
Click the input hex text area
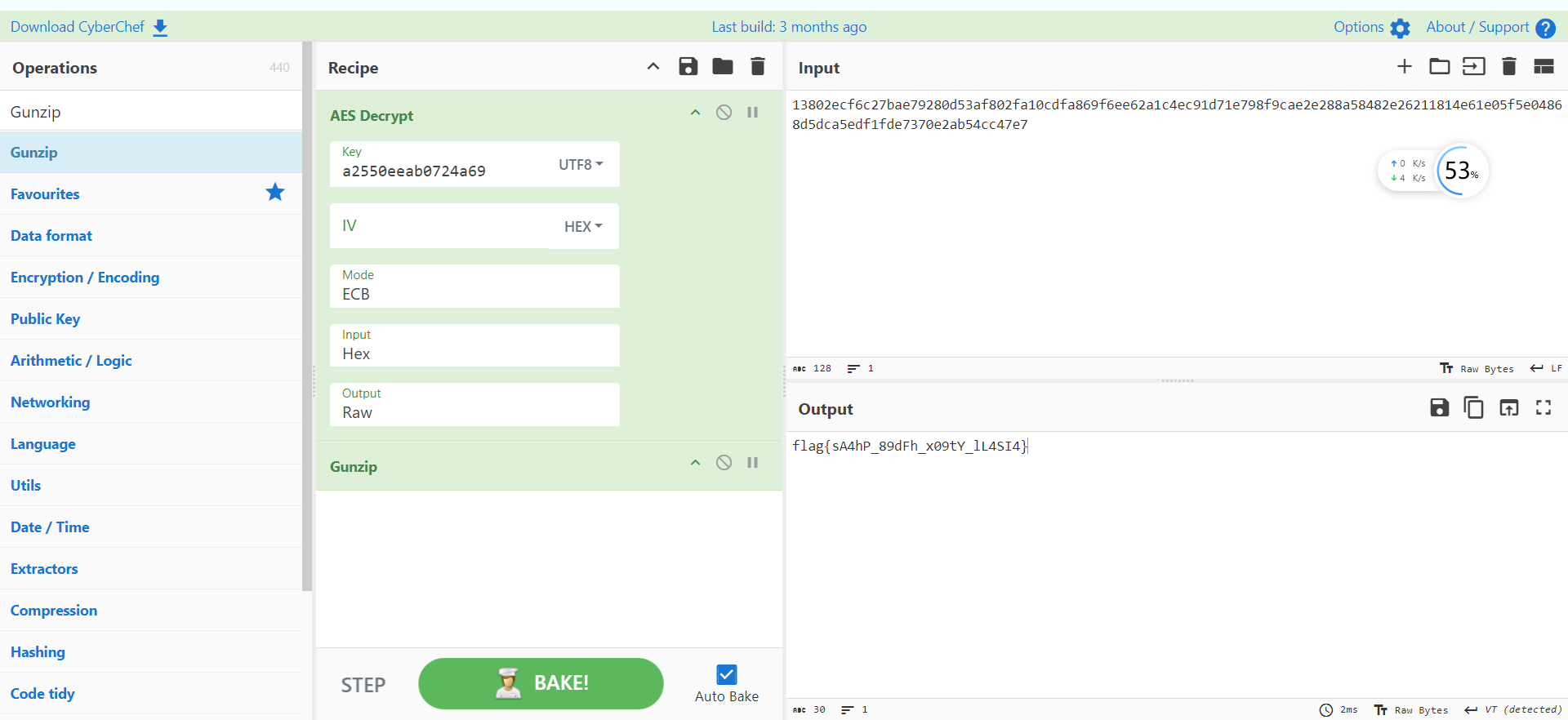[x=1176, y=223]
